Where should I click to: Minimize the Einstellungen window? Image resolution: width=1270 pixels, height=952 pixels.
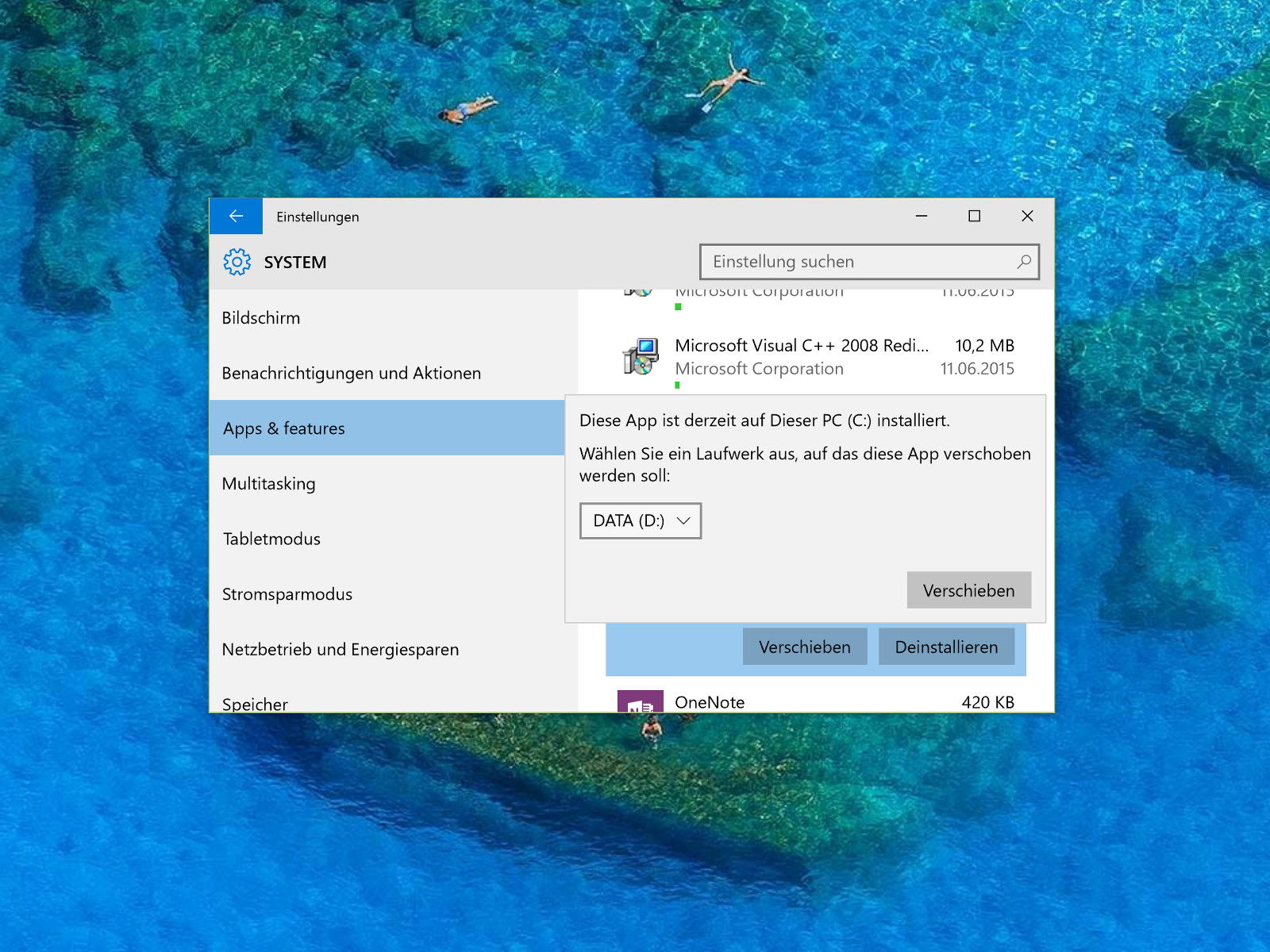(x=922, y=216)
